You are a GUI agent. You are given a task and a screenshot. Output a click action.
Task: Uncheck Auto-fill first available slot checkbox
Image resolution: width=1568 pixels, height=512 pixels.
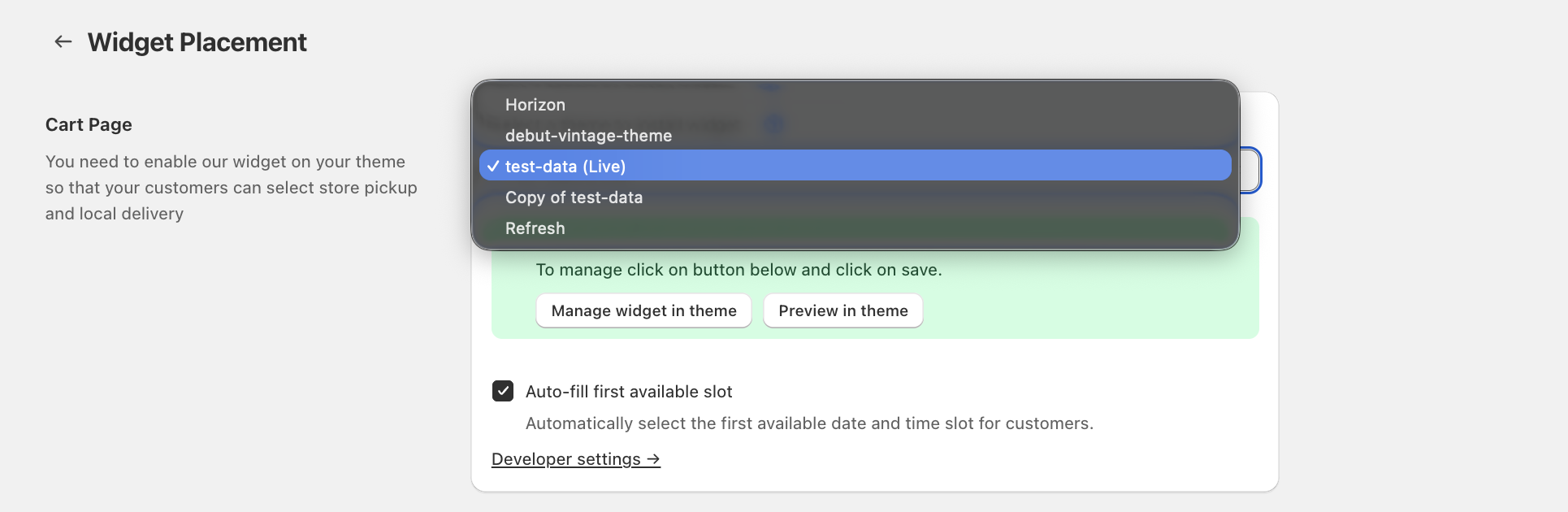(503, 391)
